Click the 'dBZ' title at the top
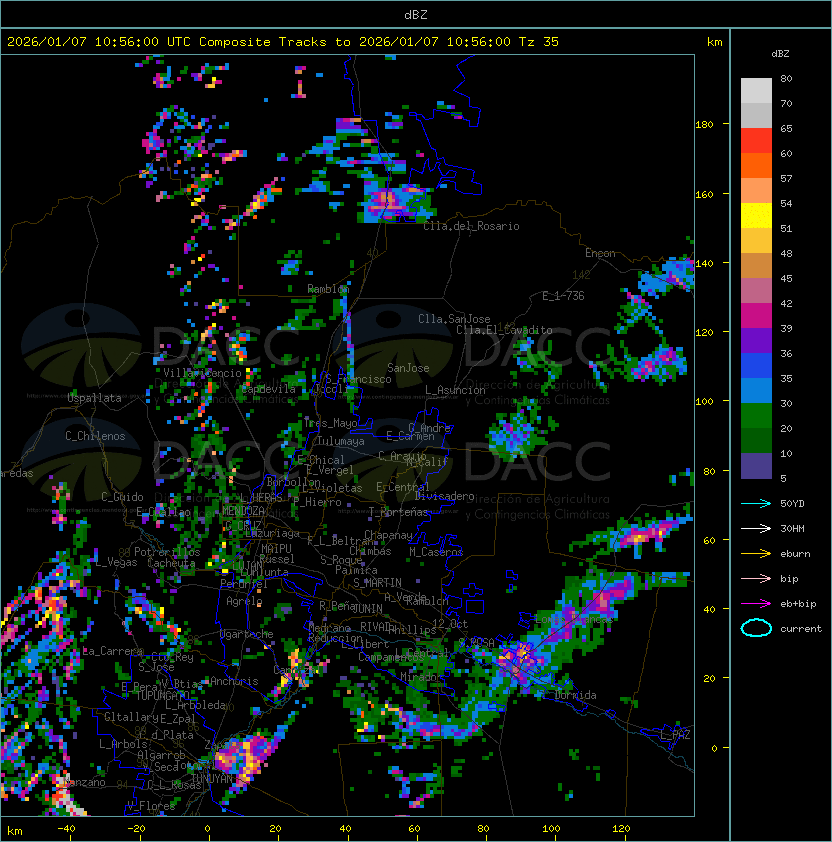 click(416, 15)
